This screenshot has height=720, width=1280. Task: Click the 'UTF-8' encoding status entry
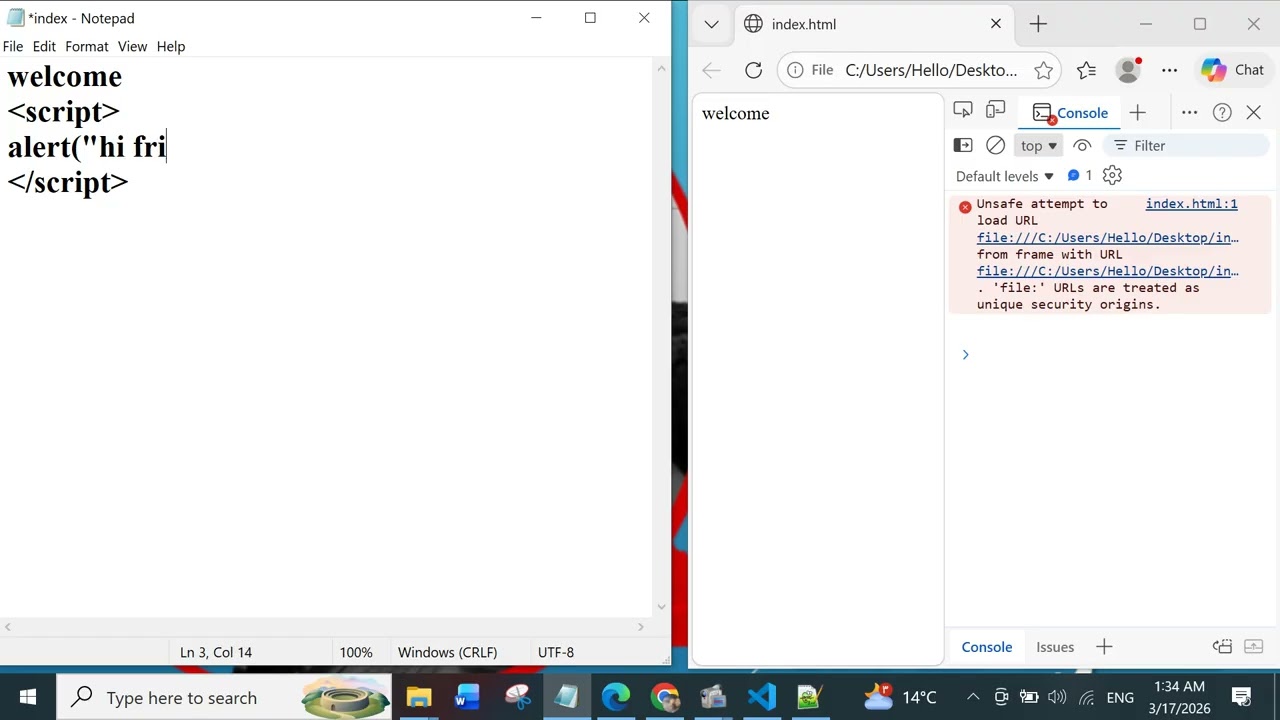(556, 652)
